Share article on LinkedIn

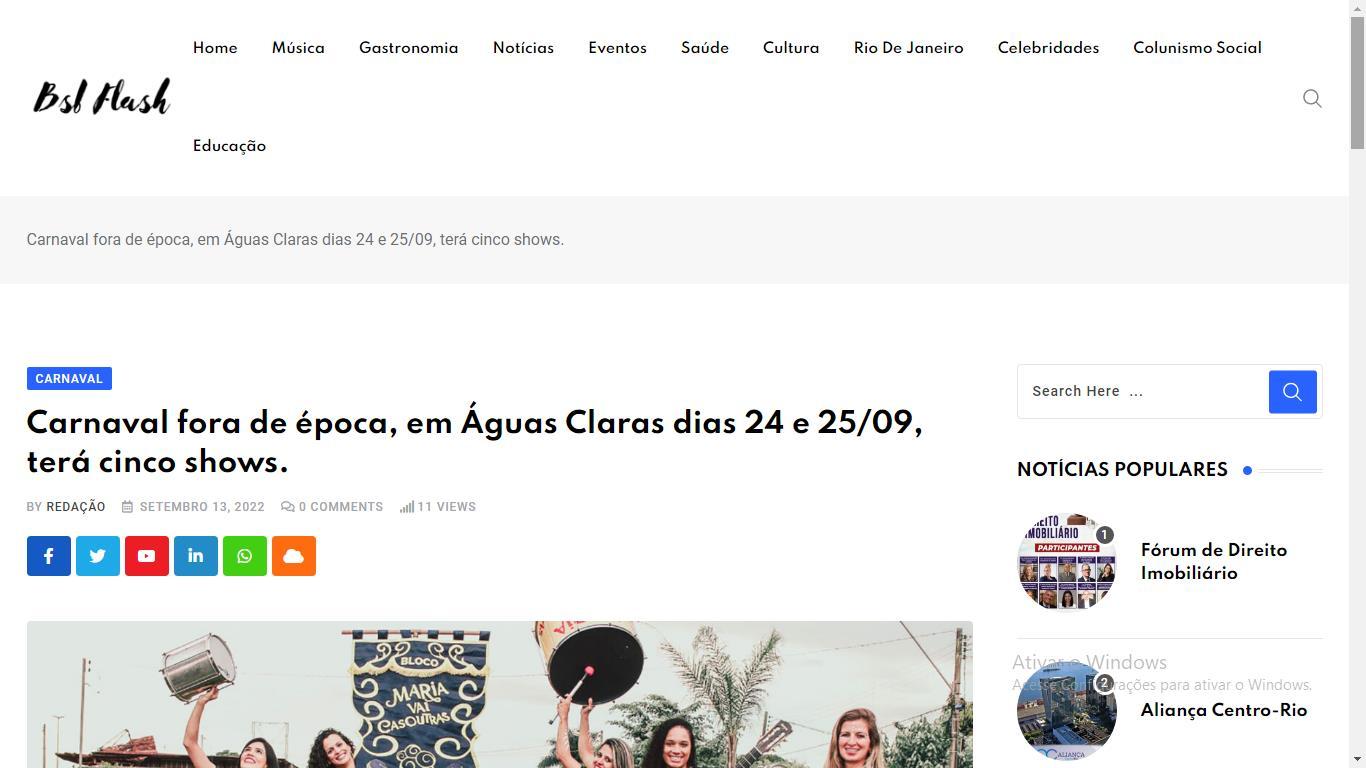[x=196, y=556]
